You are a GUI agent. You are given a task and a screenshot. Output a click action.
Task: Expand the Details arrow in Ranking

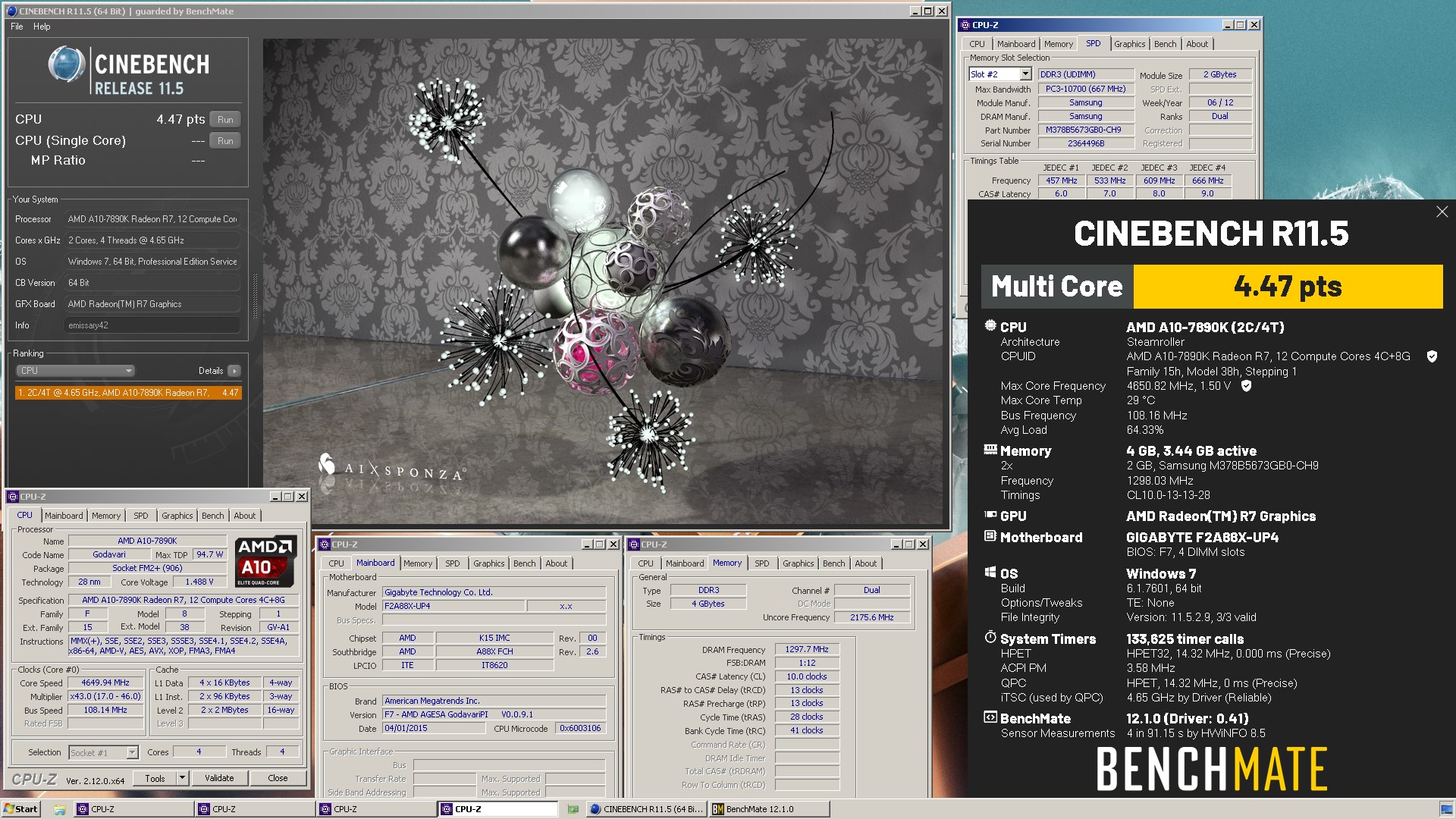[234, 371]
